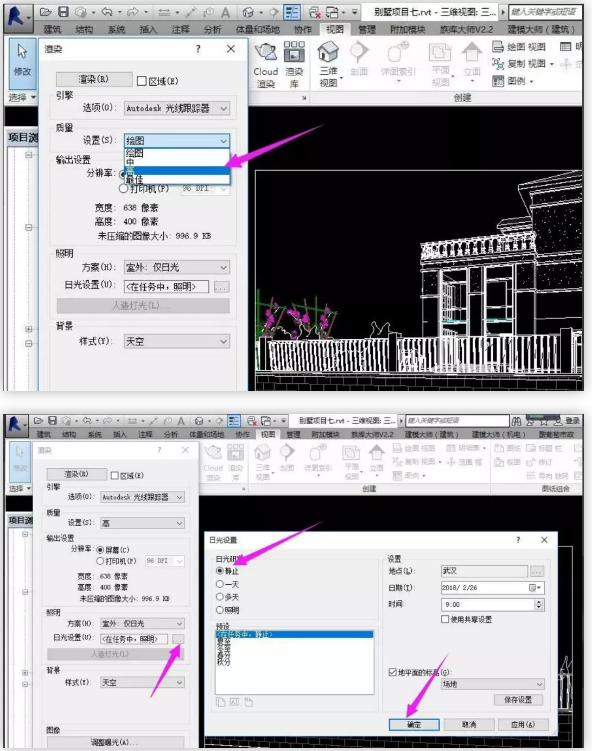Viewport: 592px width, 751px height.
Task: Click the 地点 武汉 field in 日光设置
Action: click(484, 571)
